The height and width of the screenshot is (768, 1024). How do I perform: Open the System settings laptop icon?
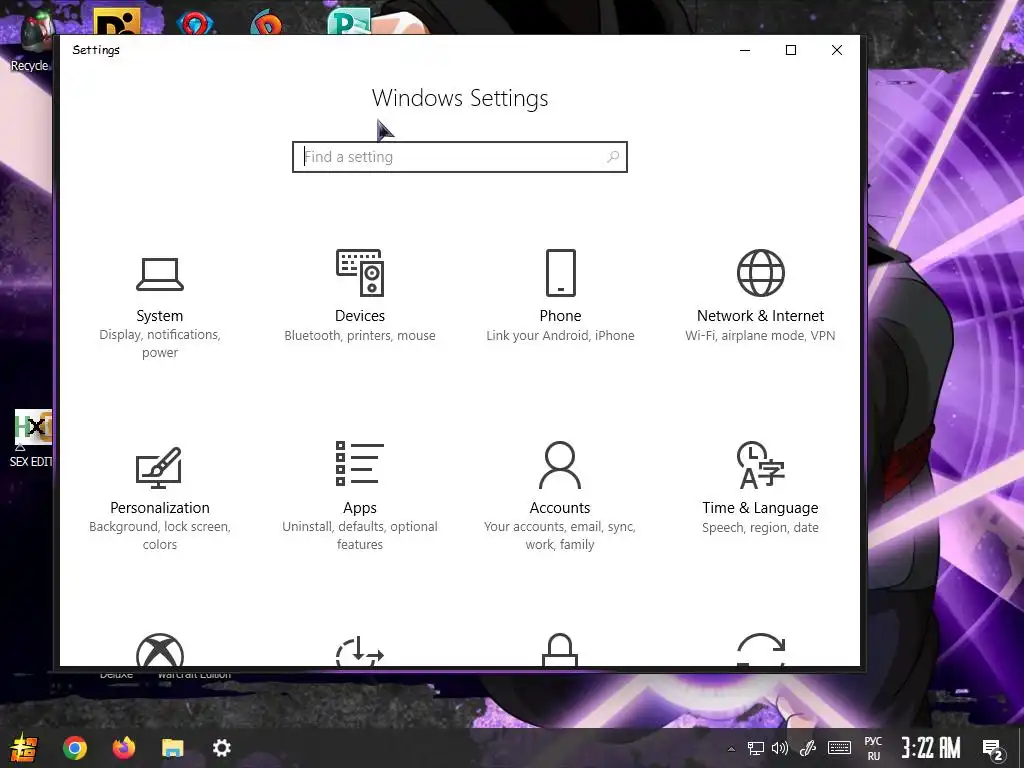[159, 274]
